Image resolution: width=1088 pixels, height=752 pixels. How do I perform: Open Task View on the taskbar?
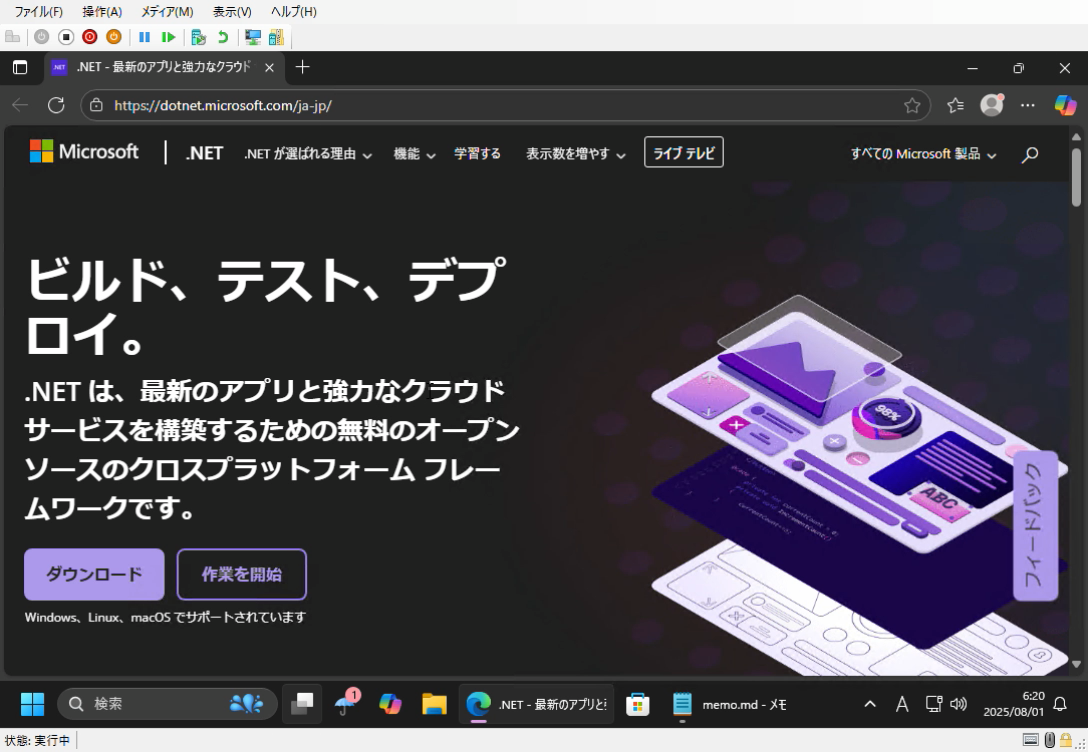[302, 704]
